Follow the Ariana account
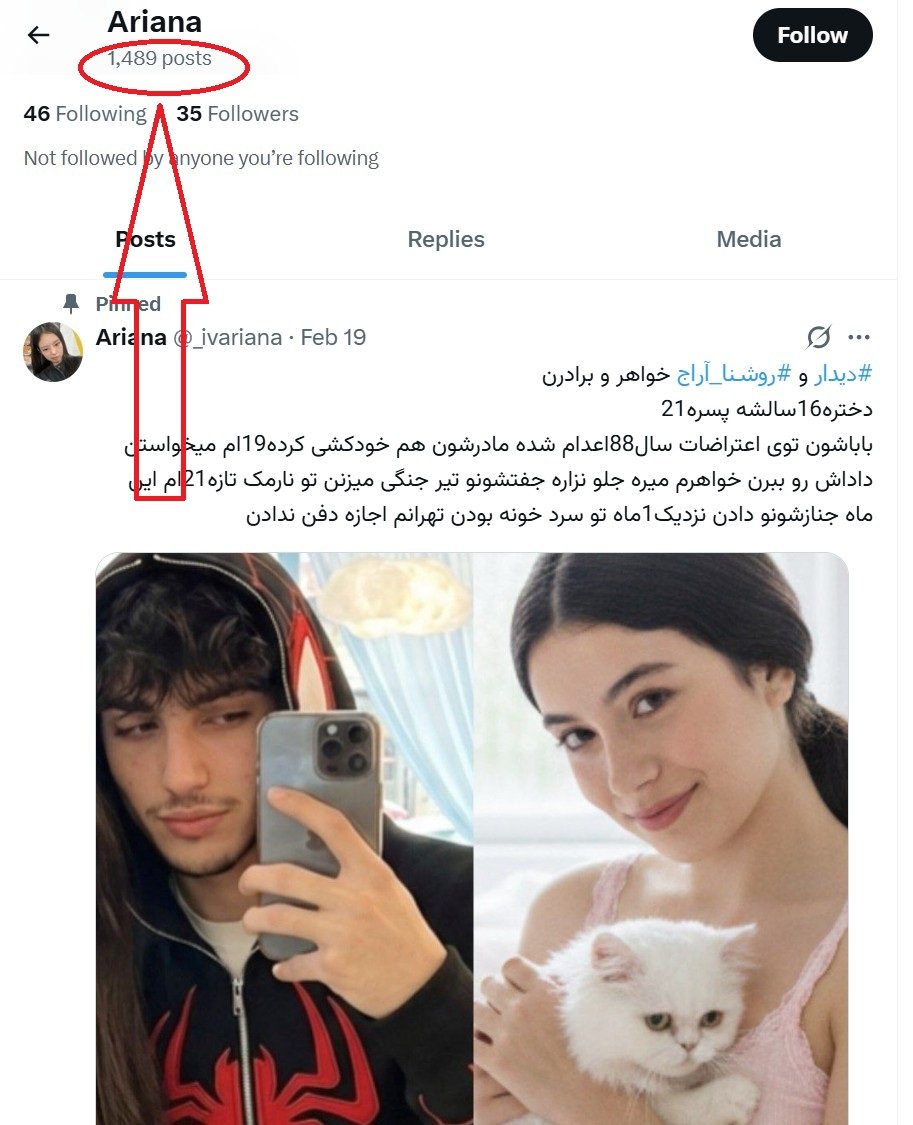The image size is (913, 1125). tap(812, 35)
